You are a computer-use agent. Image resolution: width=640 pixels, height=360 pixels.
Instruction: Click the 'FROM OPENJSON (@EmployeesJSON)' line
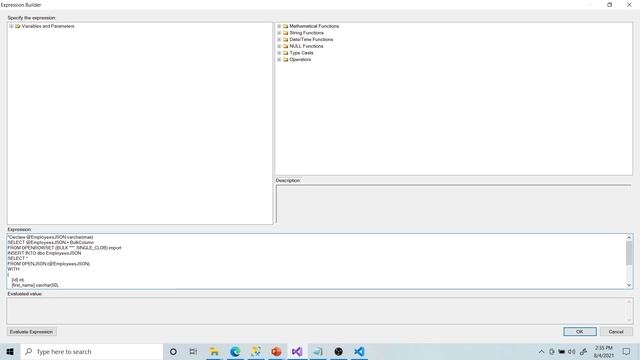tap(49, 264)
